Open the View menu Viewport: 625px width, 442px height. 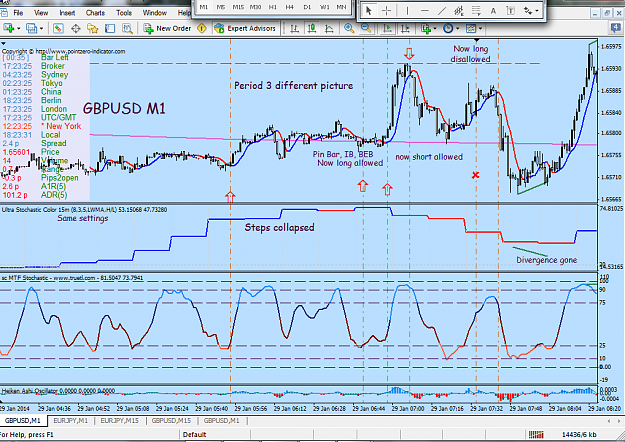click(41, 13)
